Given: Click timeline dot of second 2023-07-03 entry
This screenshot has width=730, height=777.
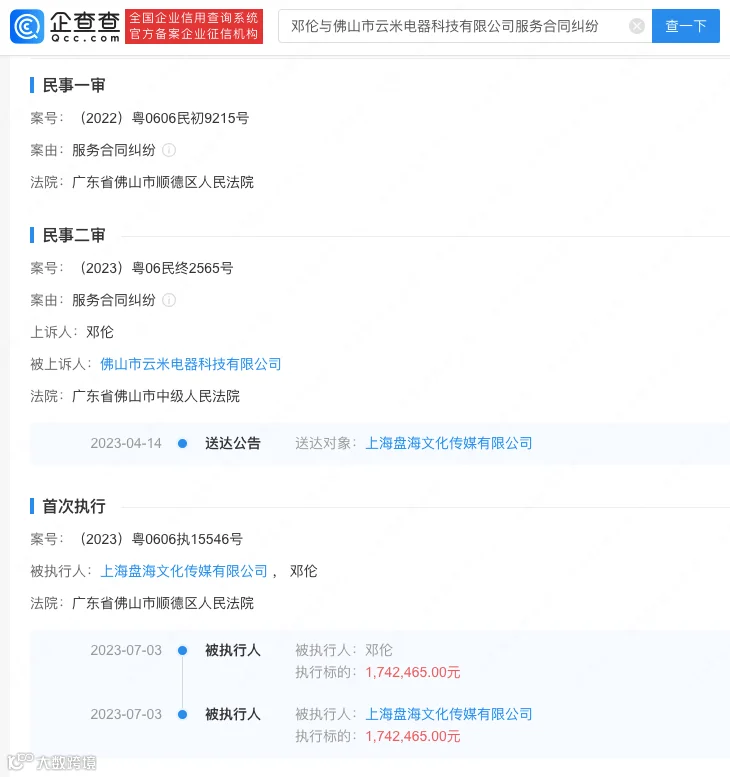Looking at the screenshot, I should pos(182,714).
